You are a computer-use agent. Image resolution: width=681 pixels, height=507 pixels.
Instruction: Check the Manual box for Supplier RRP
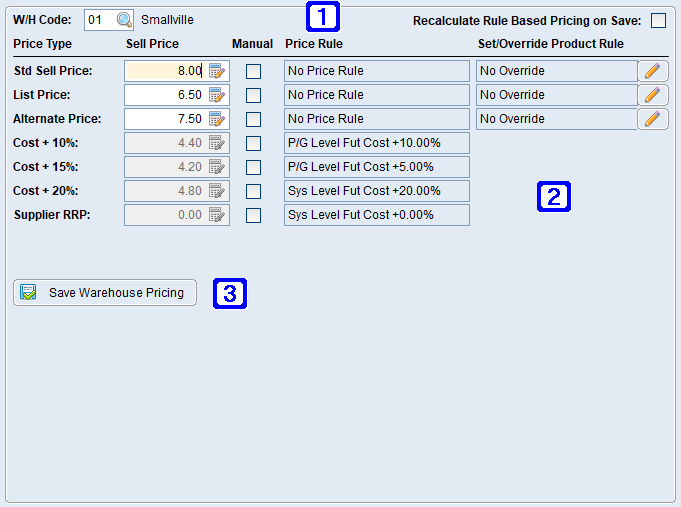[253, 215]
